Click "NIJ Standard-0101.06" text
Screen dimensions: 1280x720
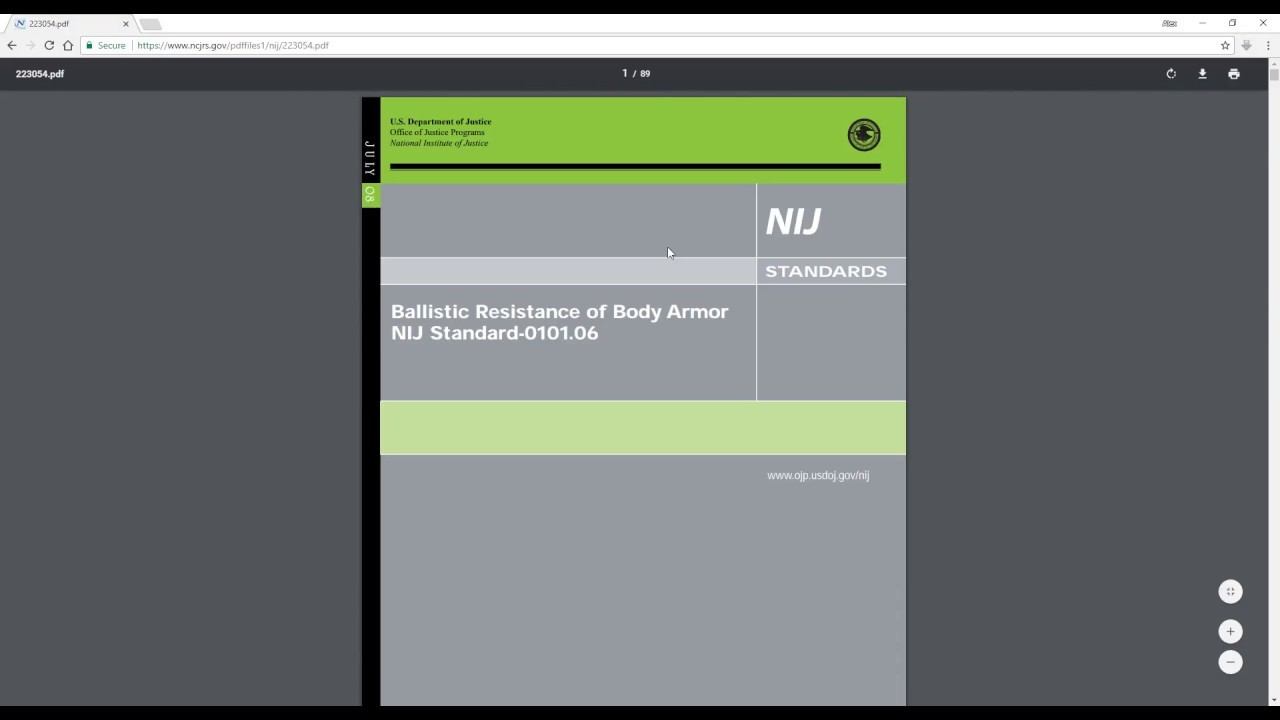click(x=495, y=333)
